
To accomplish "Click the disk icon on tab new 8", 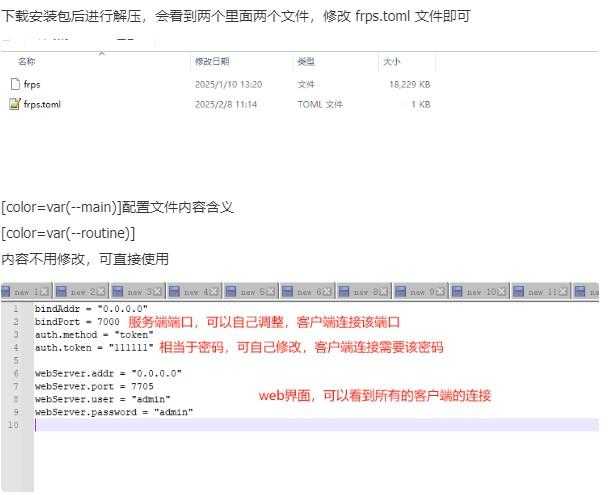I will 344,291.
